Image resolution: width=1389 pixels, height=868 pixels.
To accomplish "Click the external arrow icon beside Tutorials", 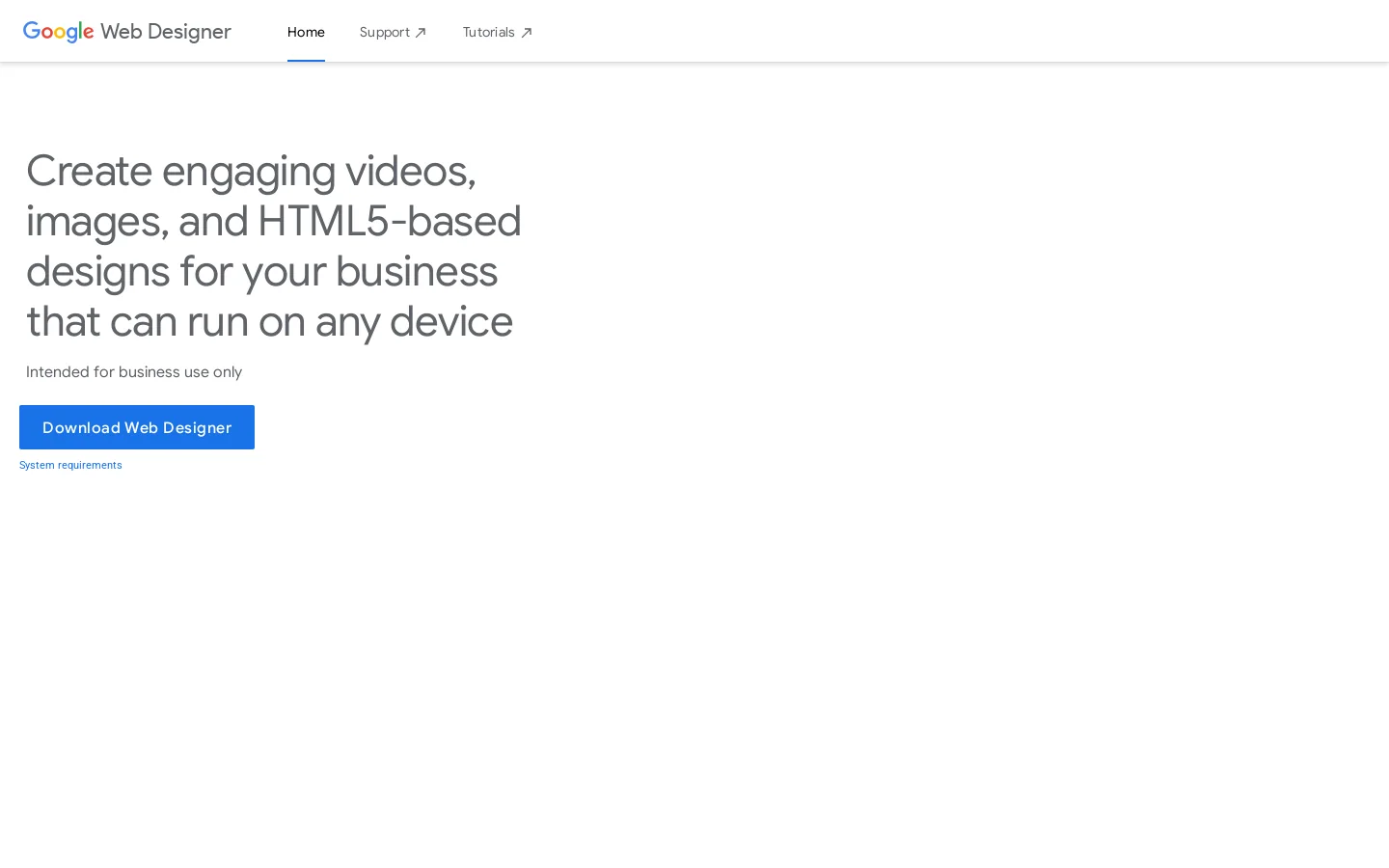I will point(527,33).
